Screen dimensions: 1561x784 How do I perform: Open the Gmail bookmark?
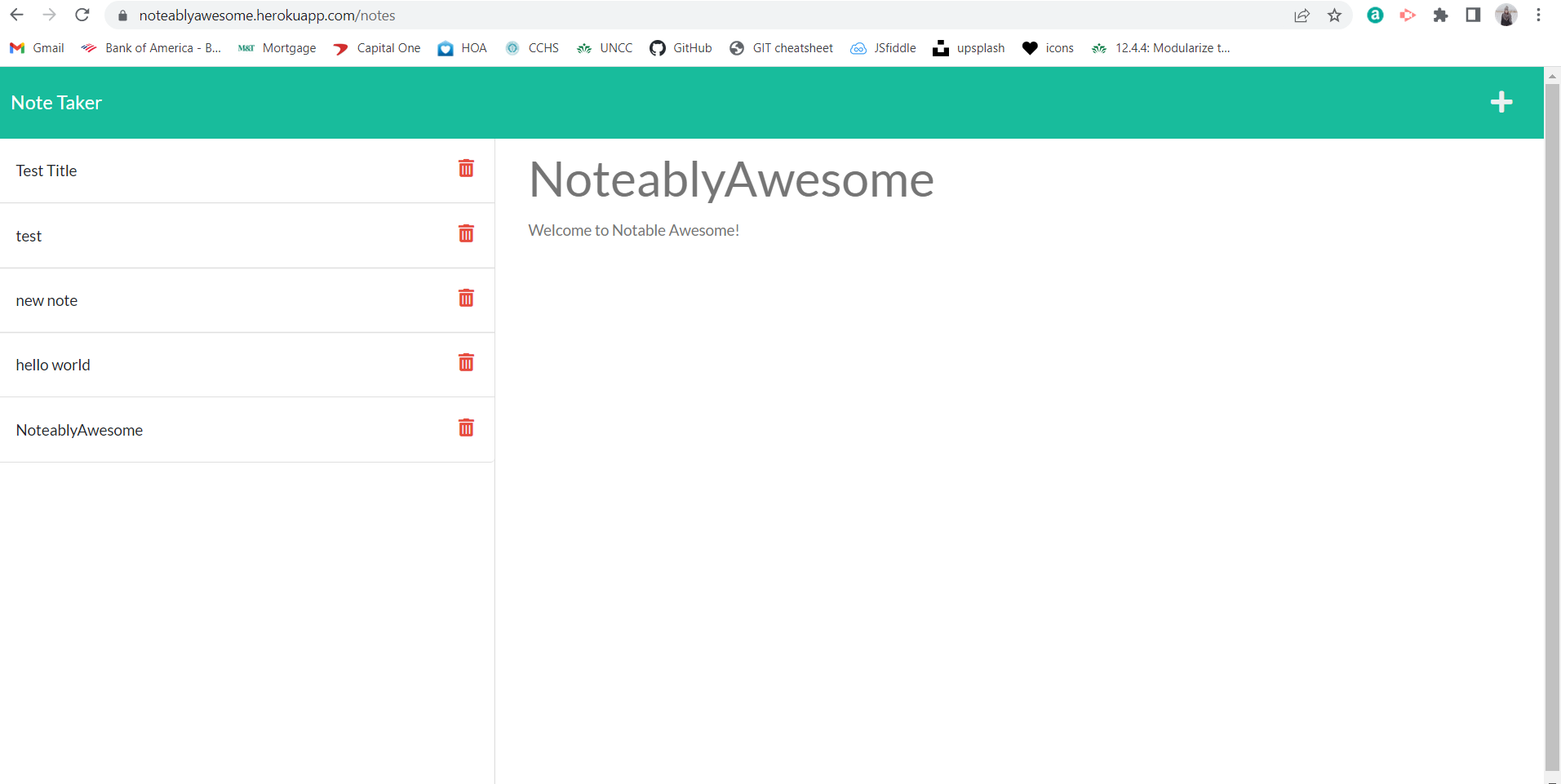[37, 48]
